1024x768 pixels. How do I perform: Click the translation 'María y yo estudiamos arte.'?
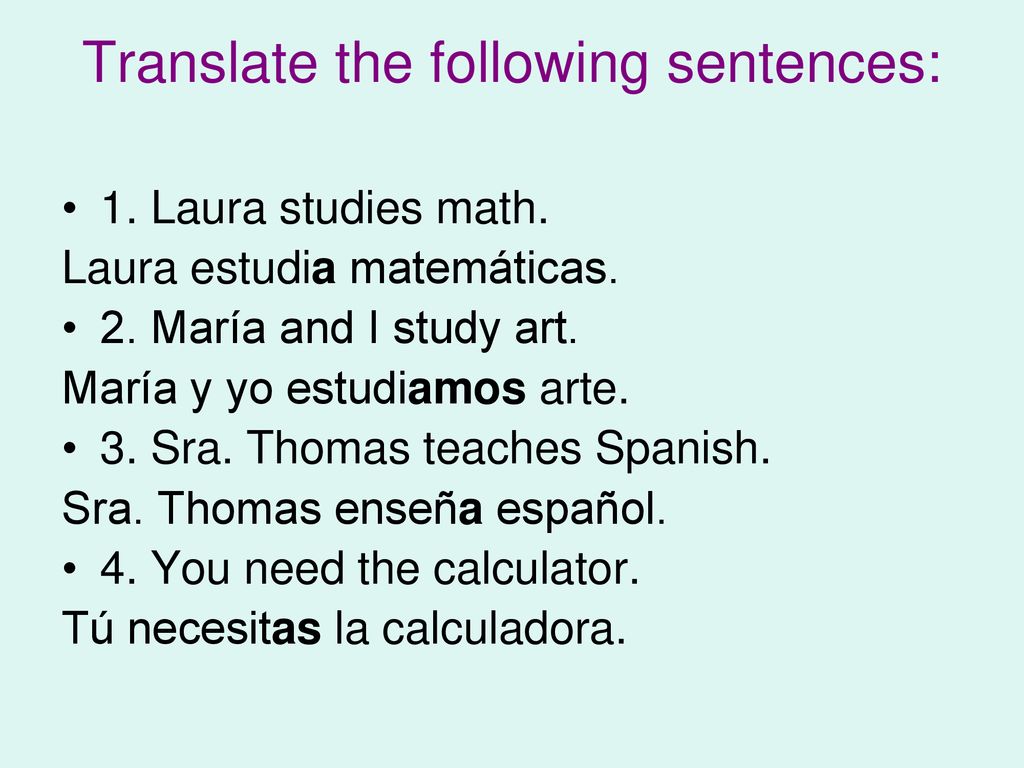345,389
